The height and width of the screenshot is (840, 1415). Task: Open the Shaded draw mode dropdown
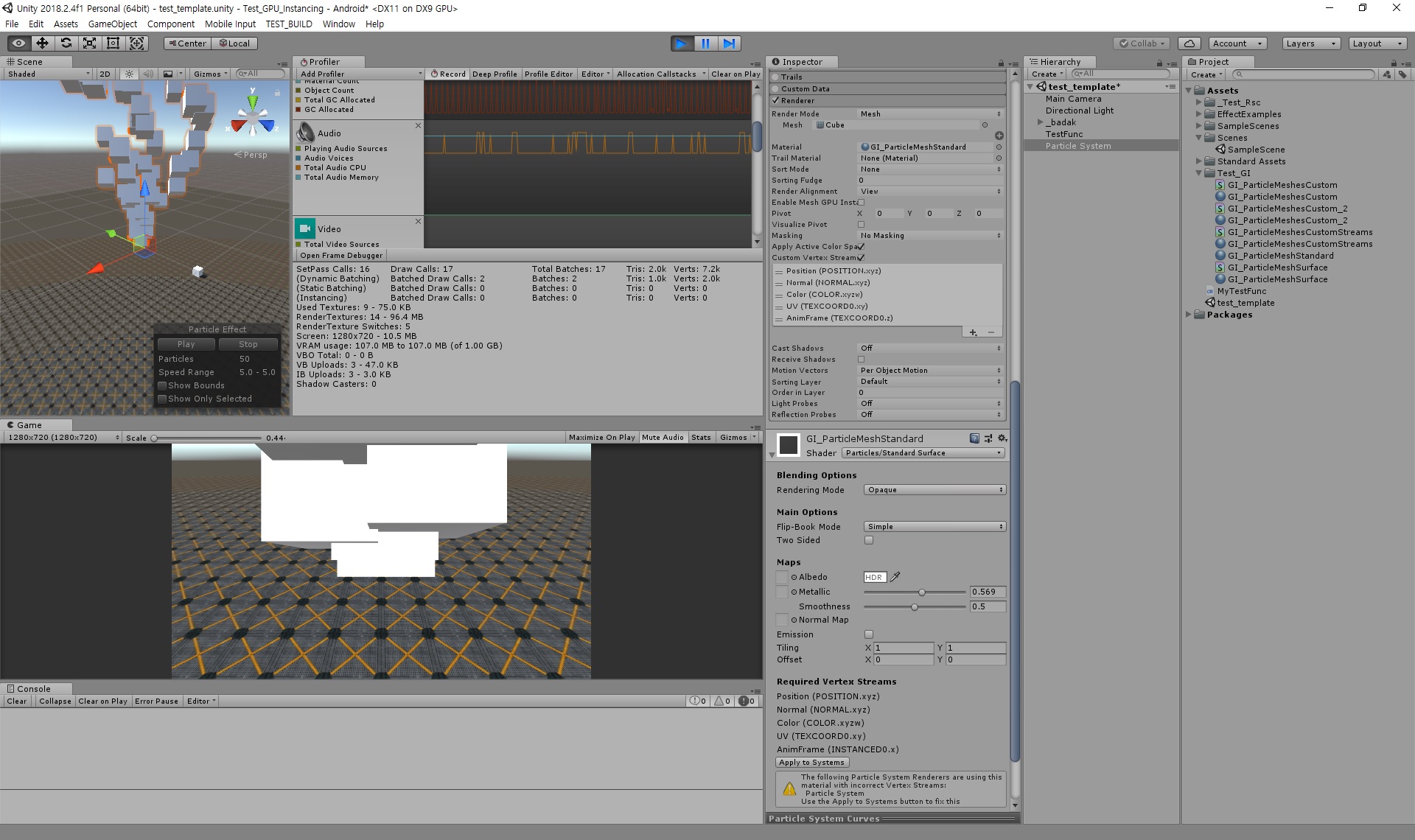48,74
